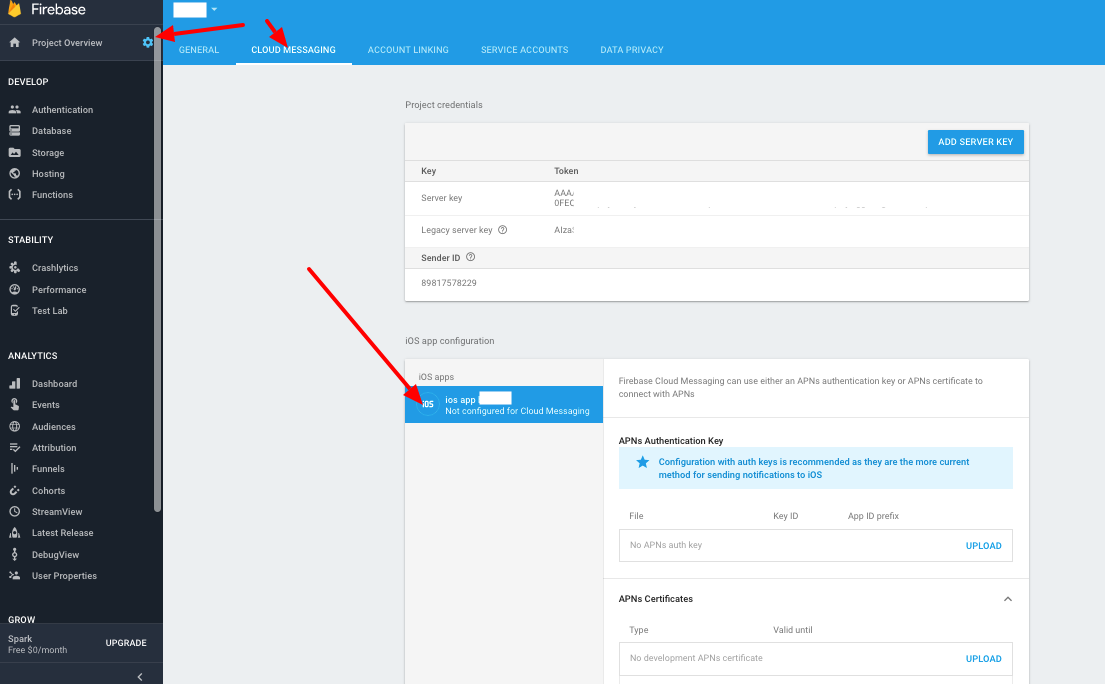1105x684 pixels.
Task: Click the Latest Release icon
Action: coord(14,533)
